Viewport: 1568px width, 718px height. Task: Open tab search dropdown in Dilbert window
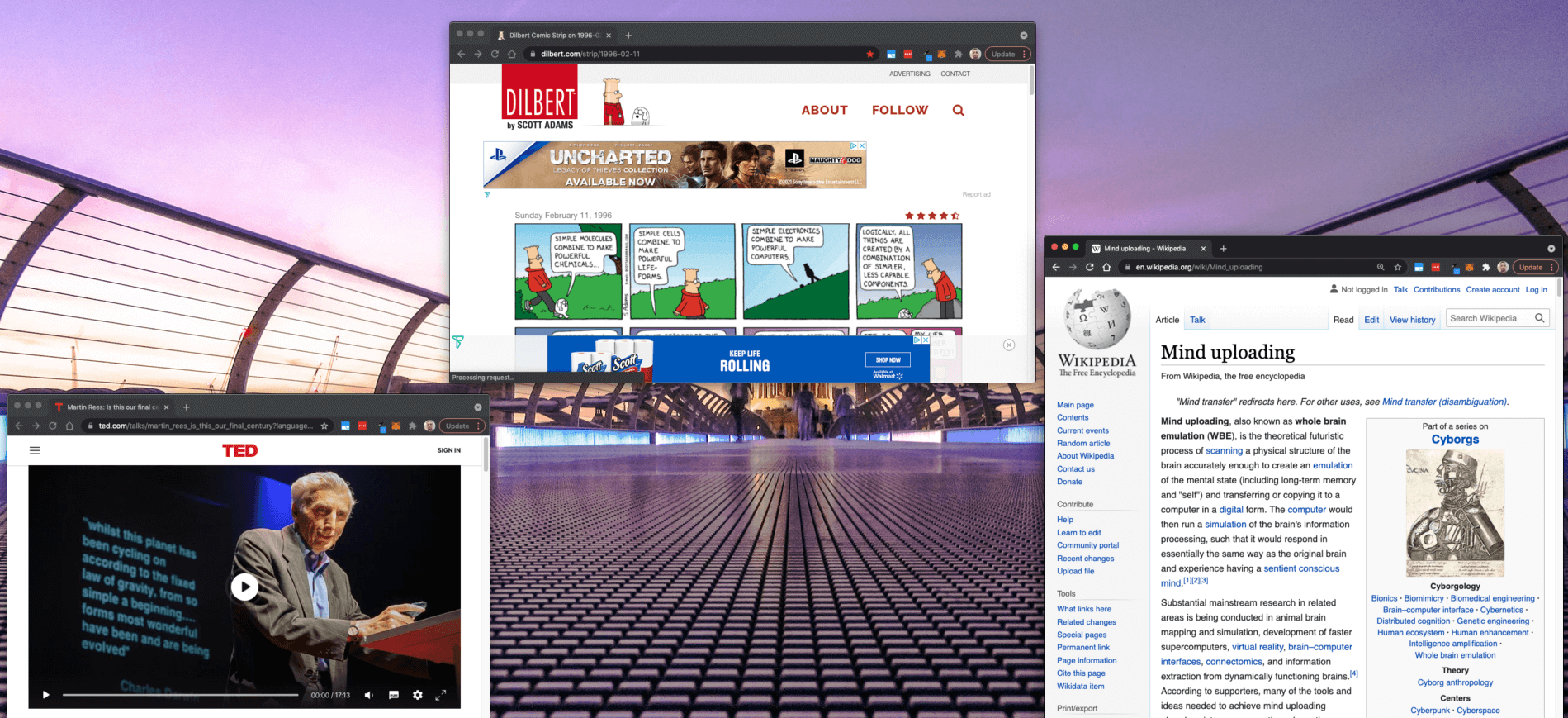pos(1024,36)
